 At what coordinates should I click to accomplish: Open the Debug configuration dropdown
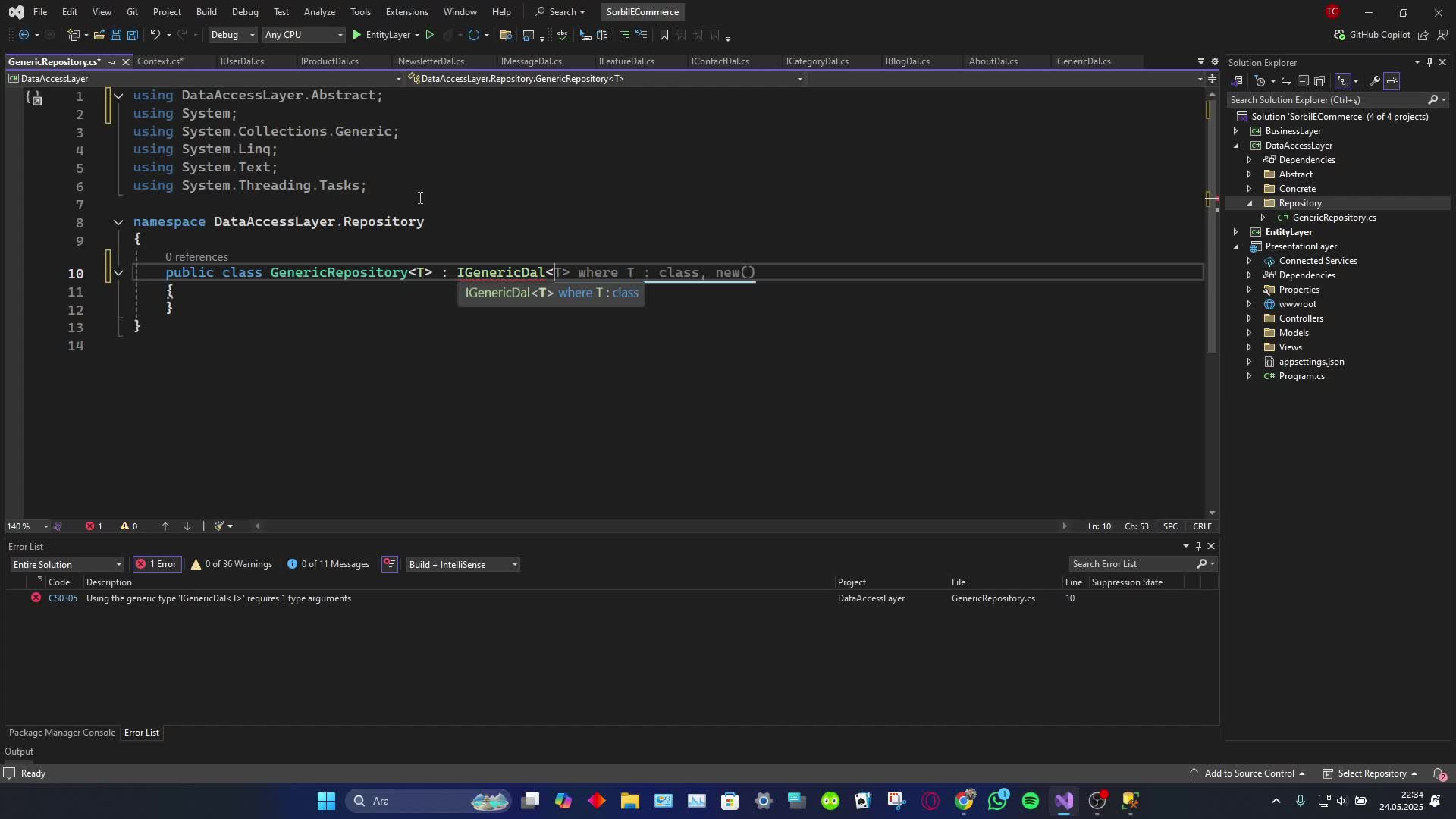[232, 35]
